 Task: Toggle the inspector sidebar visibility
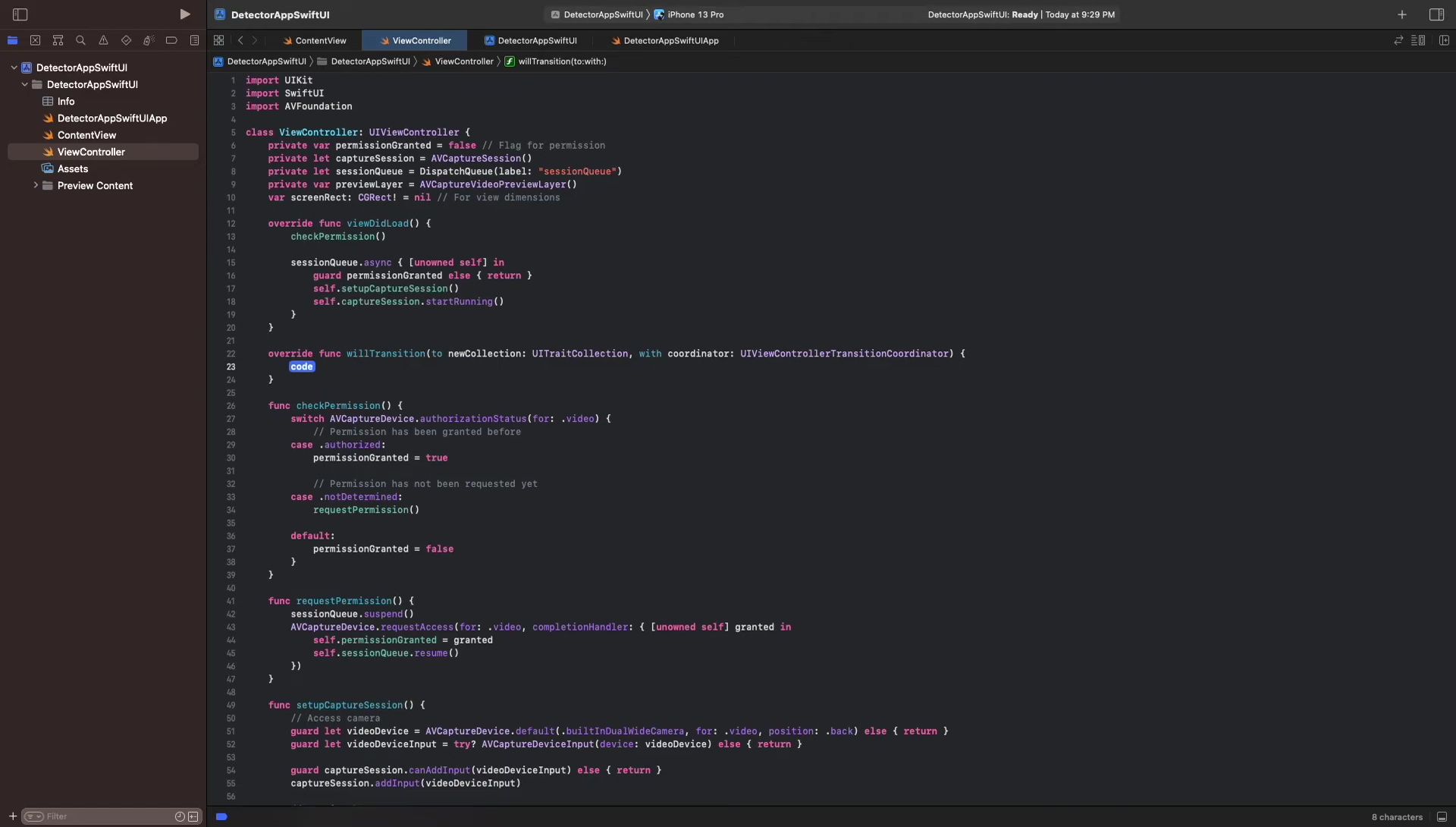(x=1436, y=14)
